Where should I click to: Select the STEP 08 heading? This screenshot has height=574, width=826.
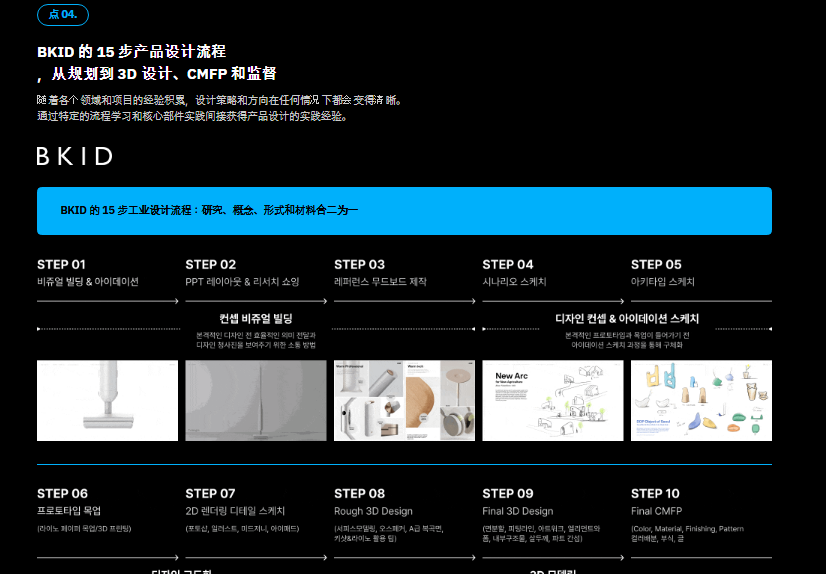point(359,493)
